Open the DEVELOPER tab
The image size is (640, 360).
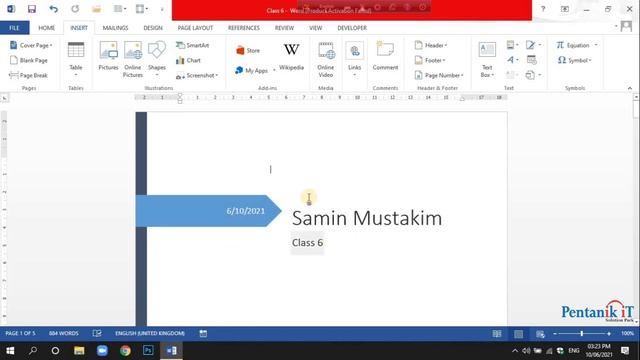352,28
